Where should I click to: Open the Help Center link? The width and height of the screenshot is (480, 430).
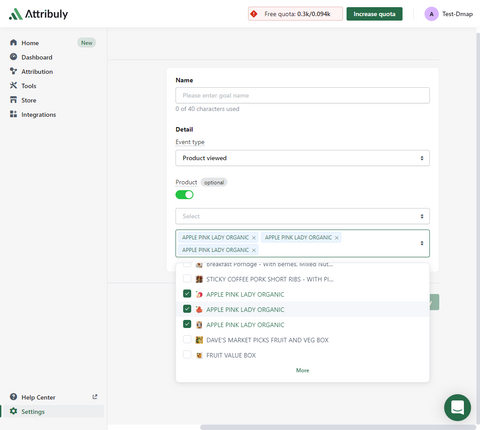point(38,397)
